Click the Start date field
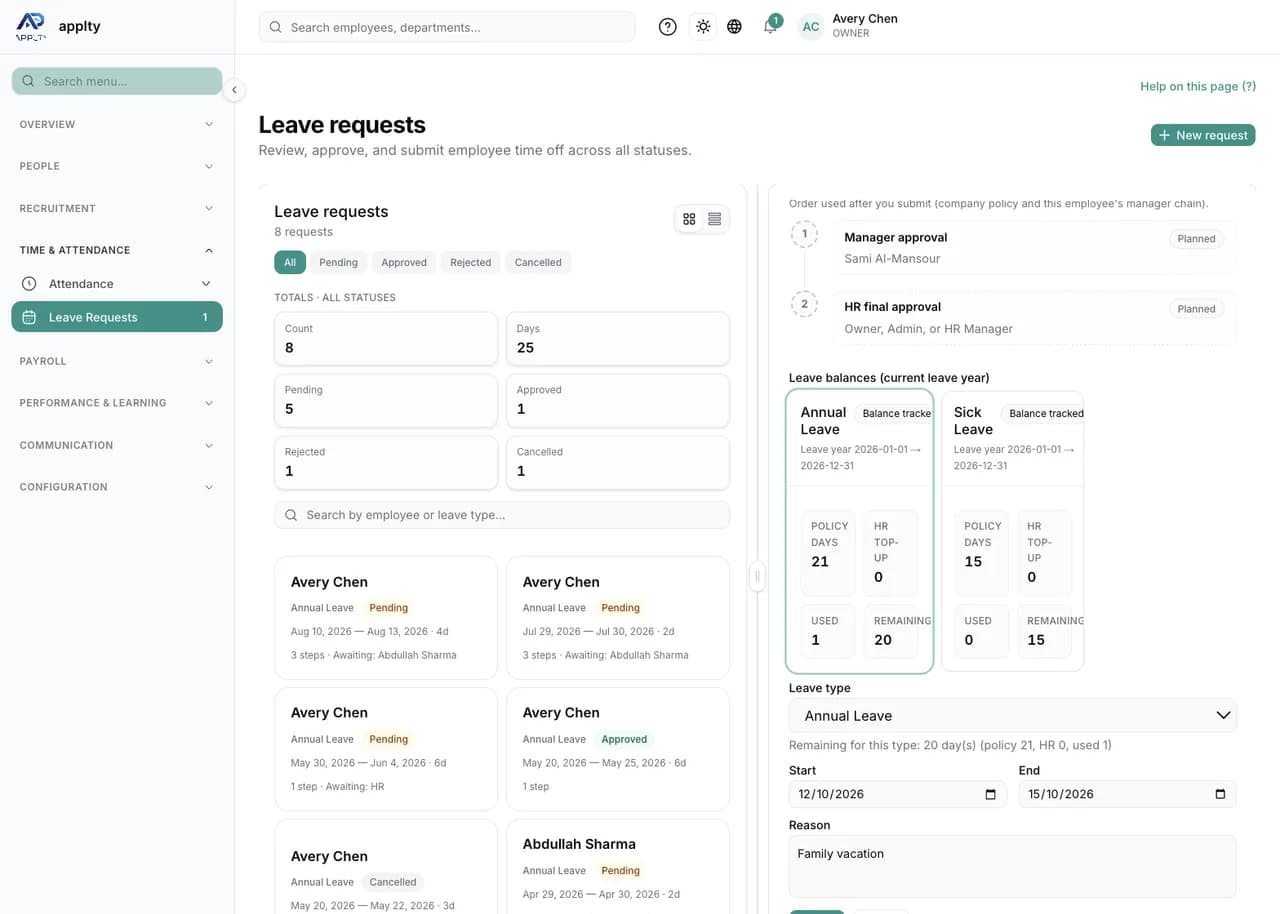The height and width of the screenshot is (914, 1280). click(x=896, y=794)
